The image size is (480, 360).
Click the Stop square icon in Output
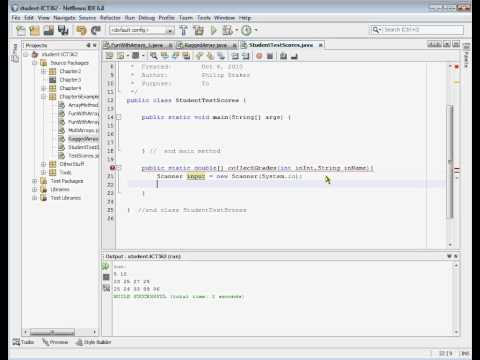pyautogui.click(x=106, y=277)
